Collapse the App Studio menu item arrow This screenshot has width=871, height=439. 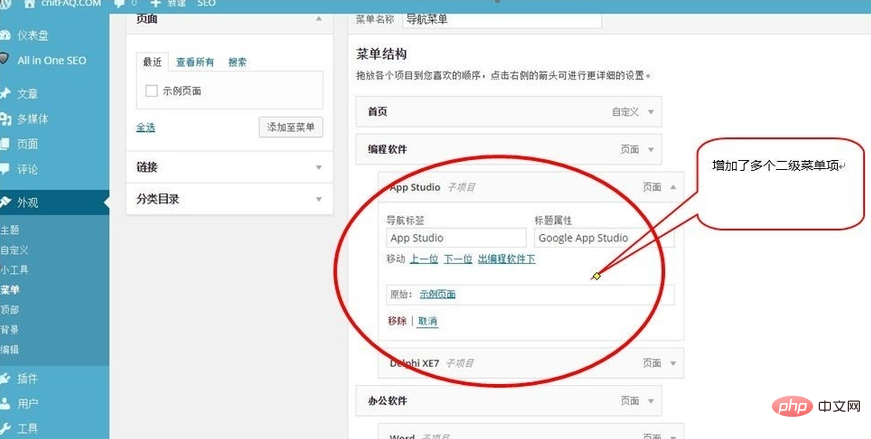673,187
